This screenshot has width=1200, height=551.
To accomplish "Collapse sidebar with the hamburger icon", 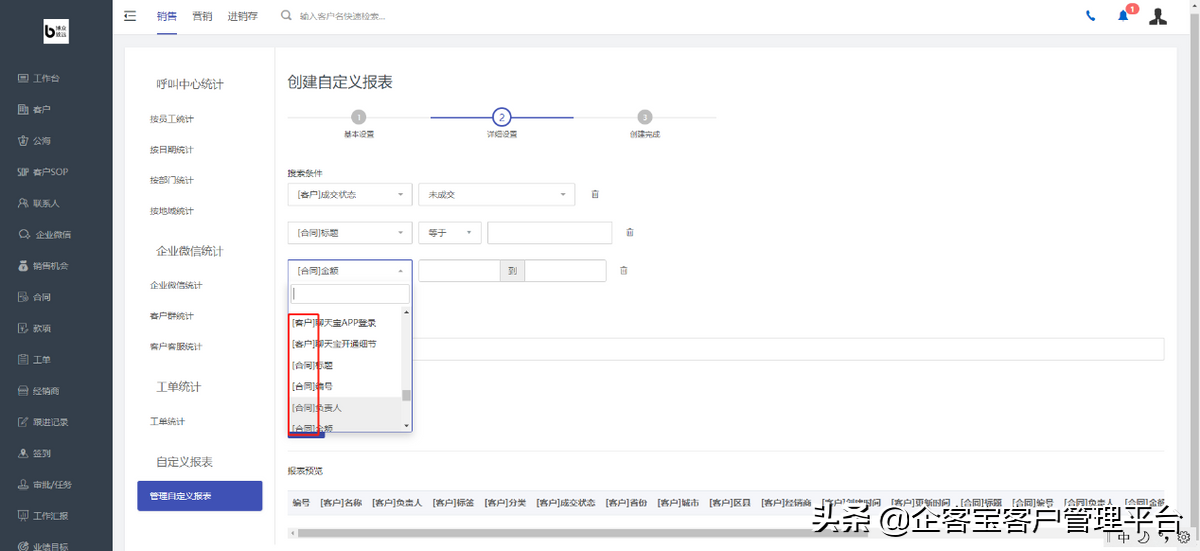I will [x=130, y=16].
